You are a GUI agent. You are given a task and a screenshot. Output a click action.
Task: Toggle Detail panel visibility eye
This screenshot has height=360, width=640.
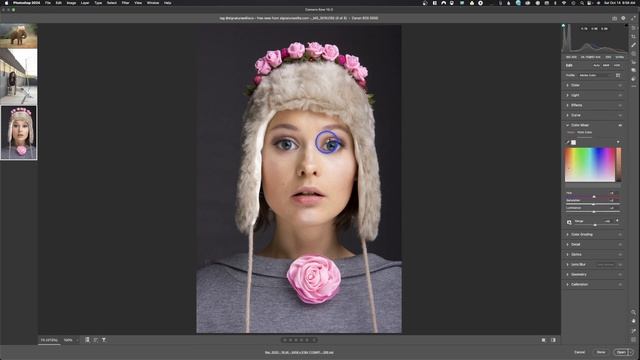[x=620, y=244]
